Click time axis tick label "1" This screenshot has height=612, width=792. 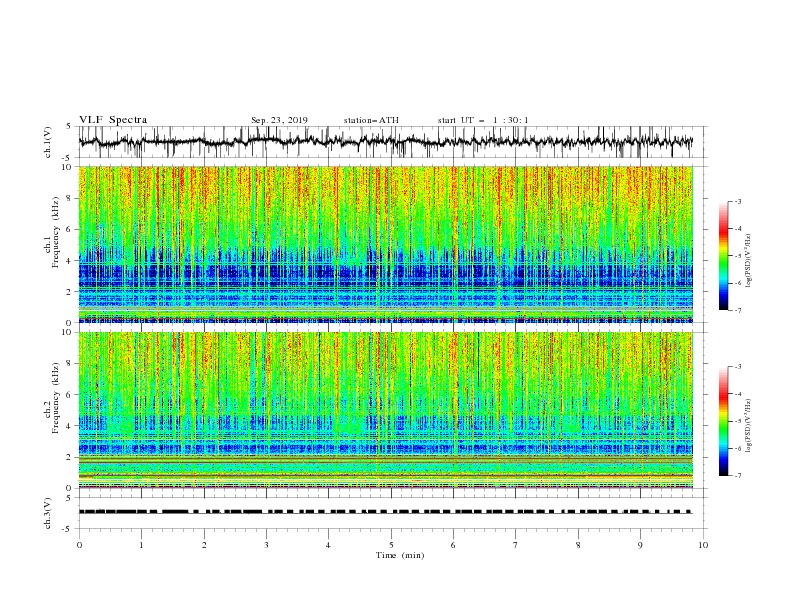[141, 545]
